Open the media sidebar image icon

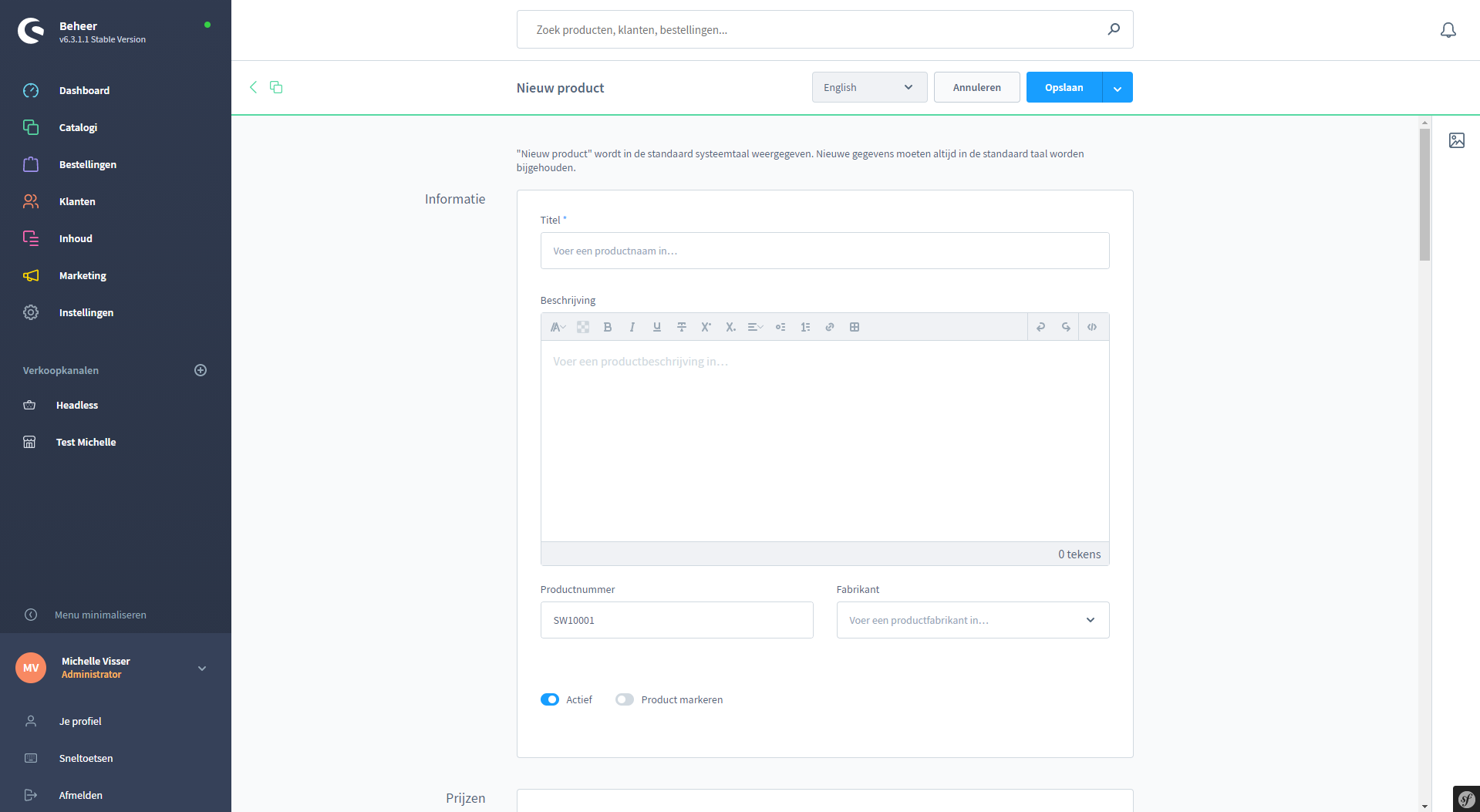tap(1456, 140)
